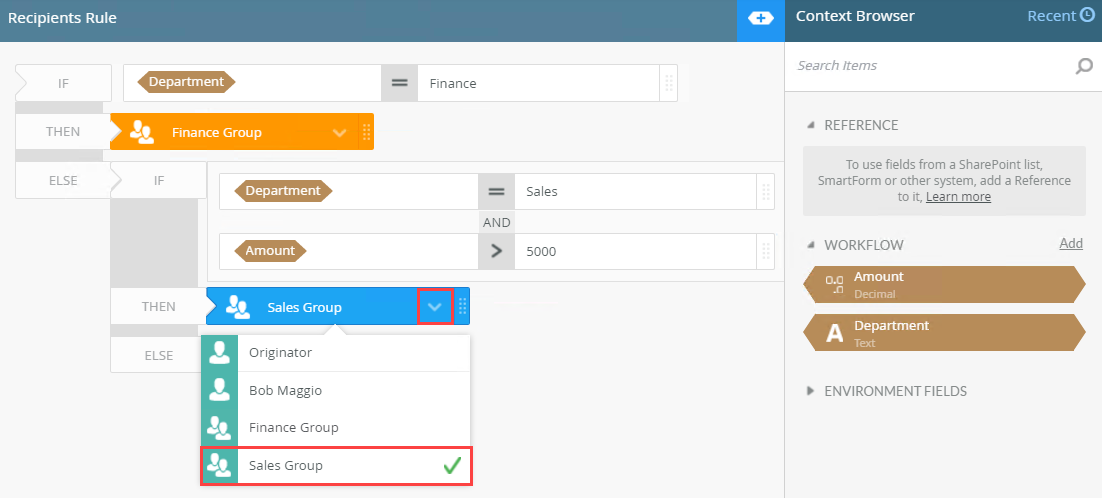The height and width of the screenshot is (498, 1102).
Task: Click the Sales value field
Action: (636, 191)
